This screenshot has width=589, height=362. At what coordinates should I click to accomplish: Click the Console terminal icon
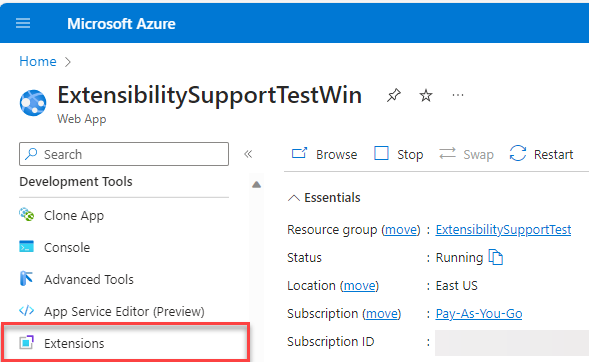point(27,247)
